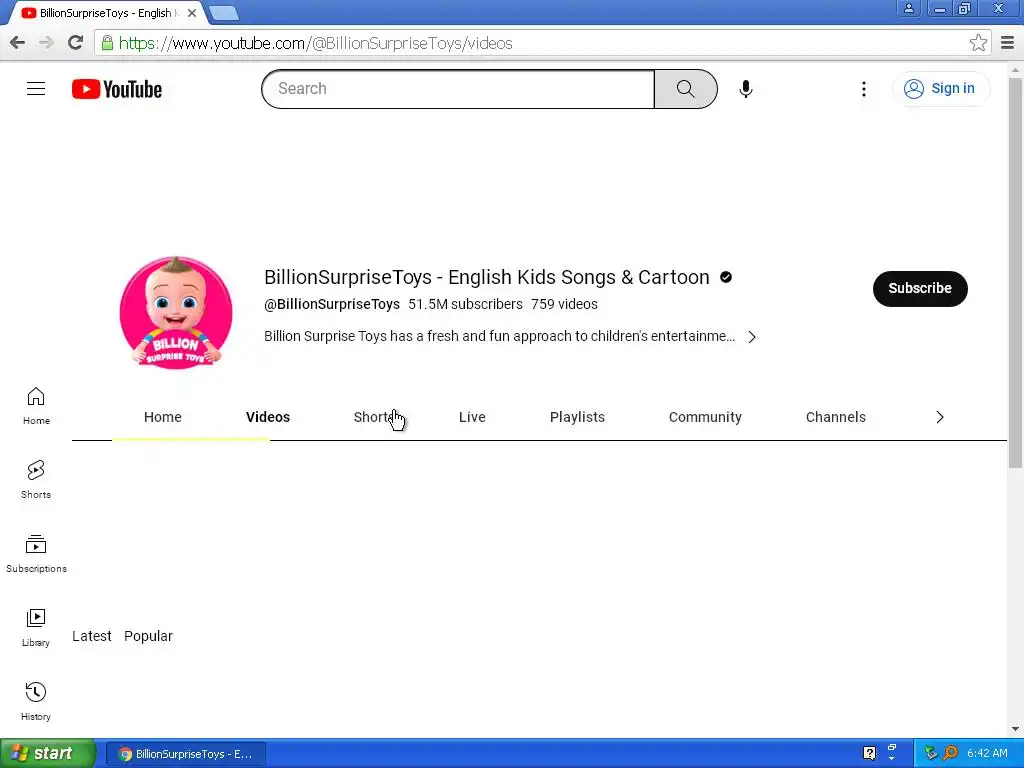Screen dimensions: 1024x768
Task: Click the BillionSurpriseToys taskbar item
Action: (x=186, y=754)
